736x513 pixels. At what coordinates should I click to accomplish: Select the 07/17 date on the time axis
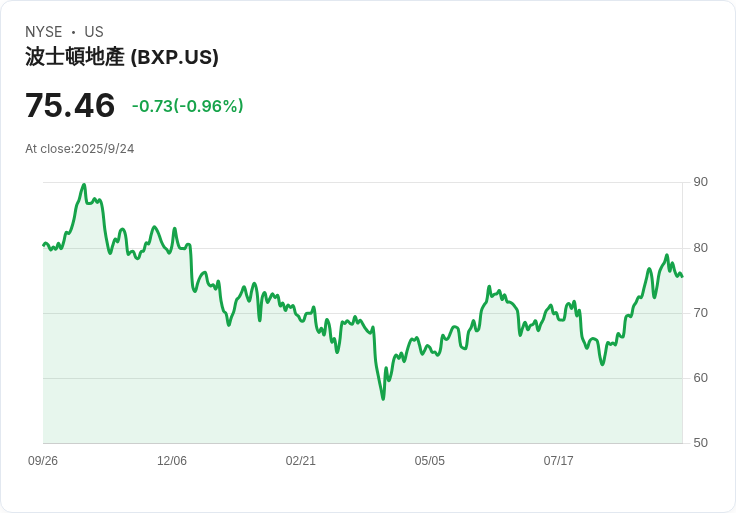[559, 461]
